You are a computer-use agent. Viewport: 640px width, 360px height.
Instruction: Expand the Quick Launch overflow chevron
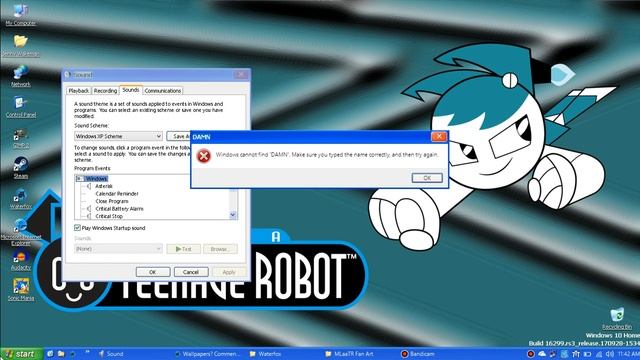pos(87,352)
